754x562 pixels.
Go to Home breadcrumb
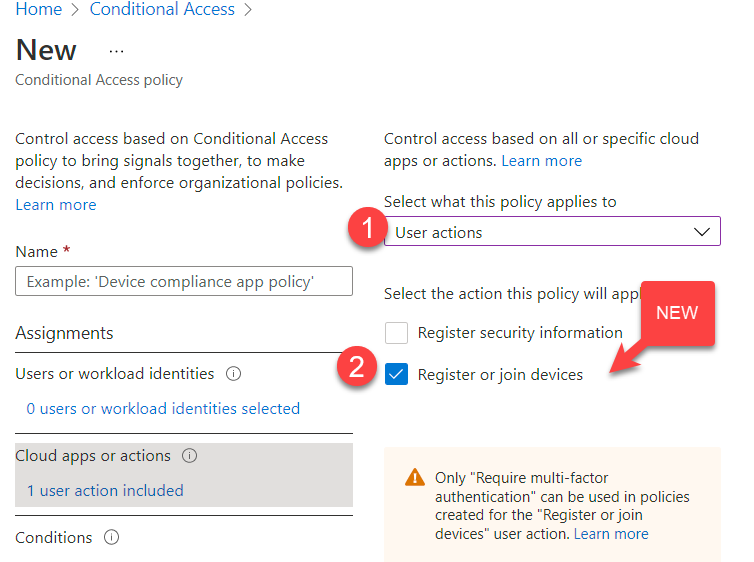click(39, 10)
